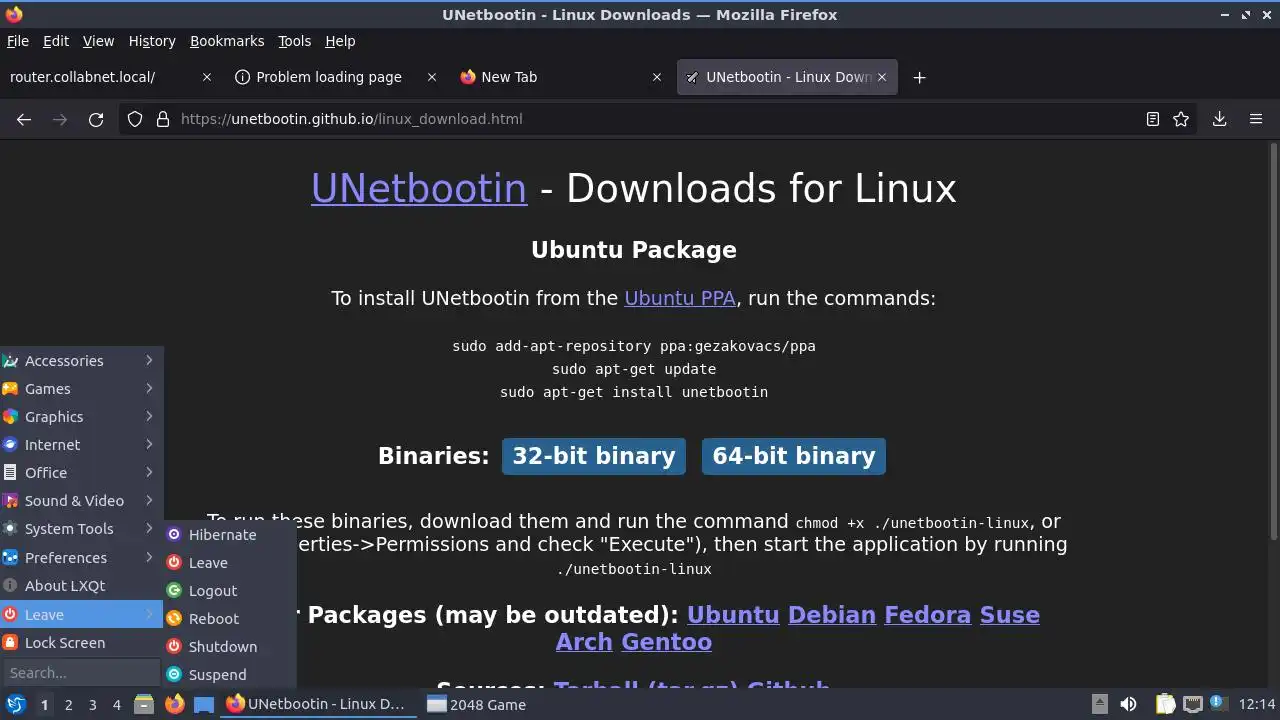Open the History menu
The image size is (1280, 720).
[x=152, y=41]
